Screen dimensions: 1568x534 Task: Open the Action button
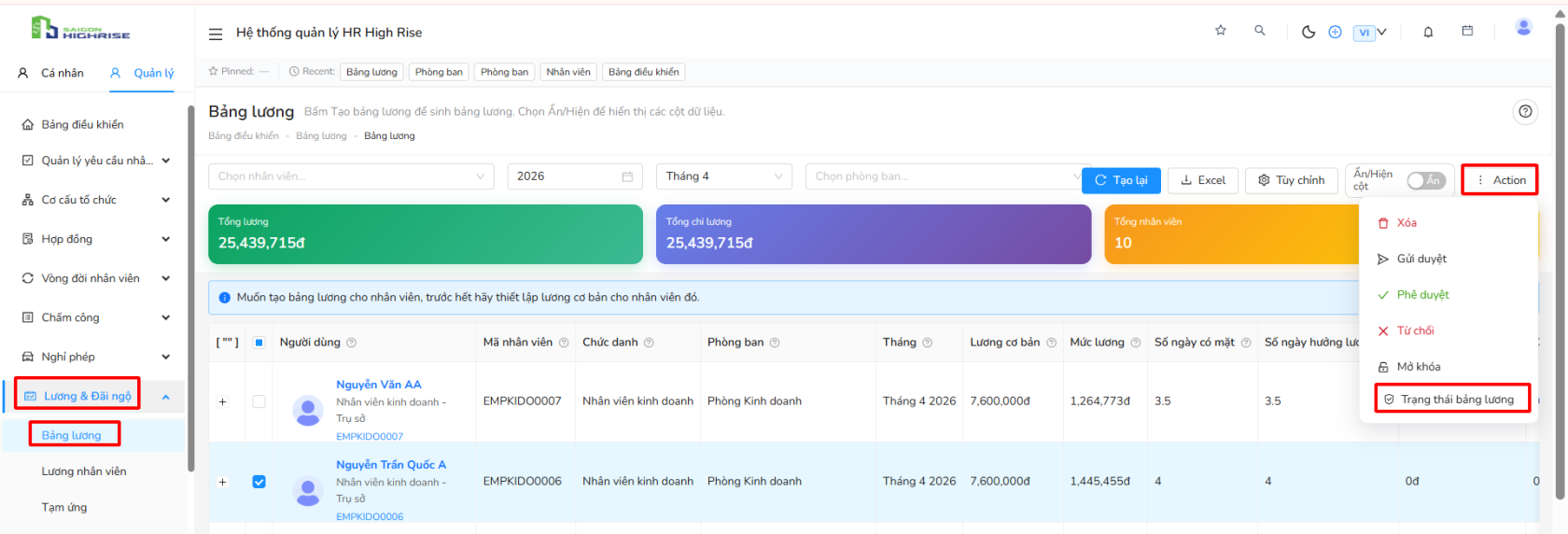coord(1500,180)
